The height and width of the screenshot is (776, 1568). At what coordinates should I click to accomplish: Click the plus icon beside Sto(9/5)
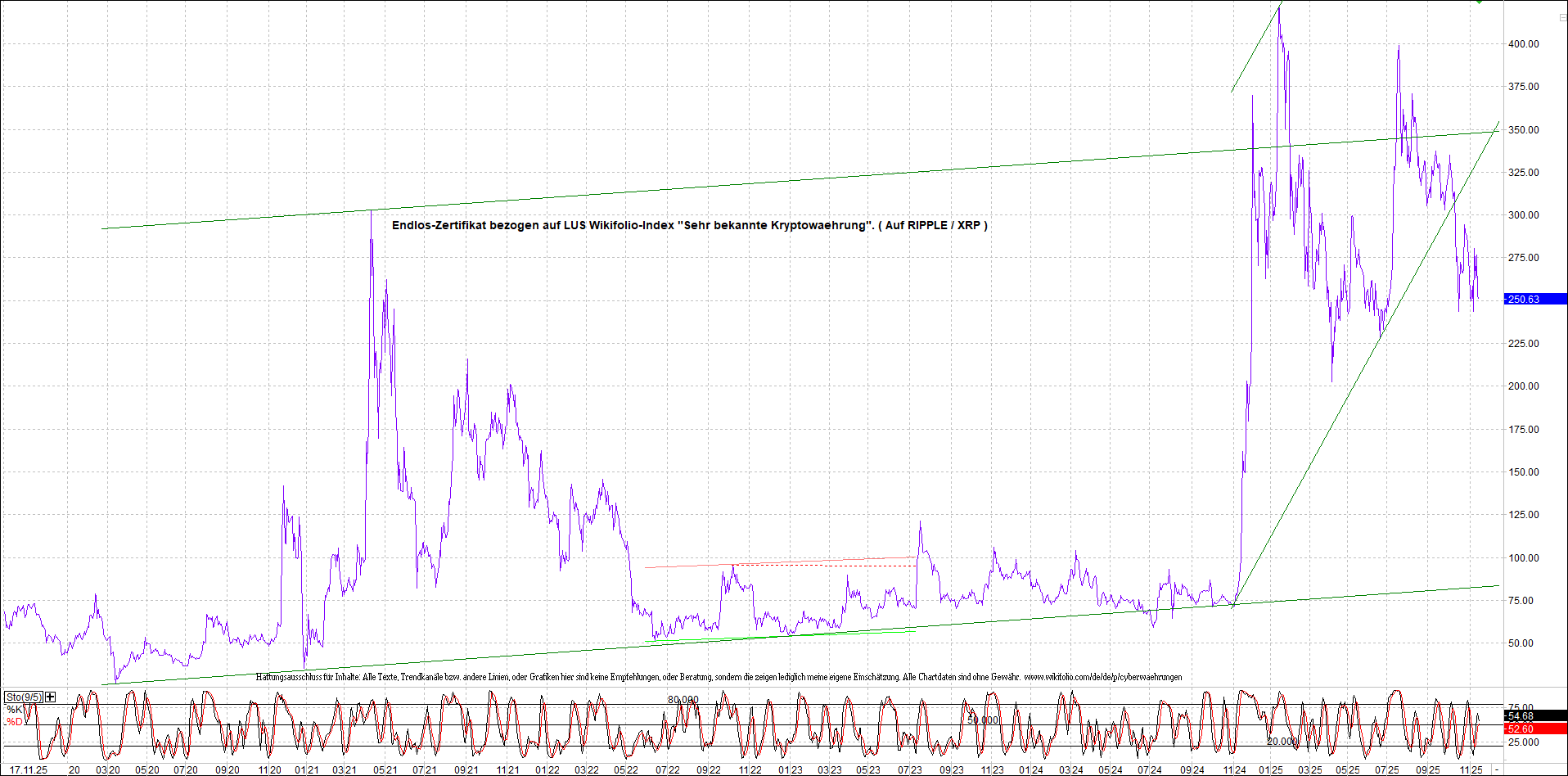(x=51, y=697)
